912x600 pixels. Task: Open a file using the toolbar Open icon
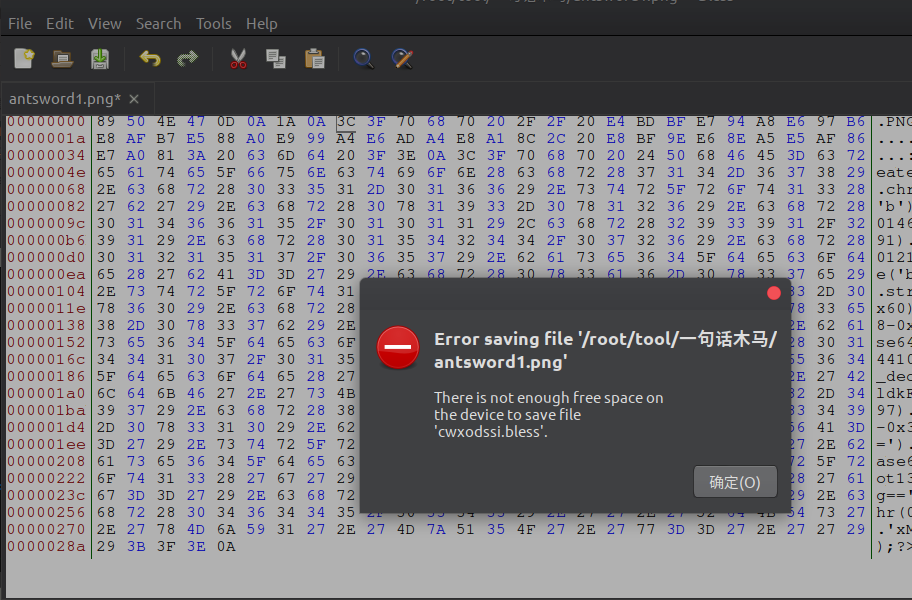(x=62, y=59)
